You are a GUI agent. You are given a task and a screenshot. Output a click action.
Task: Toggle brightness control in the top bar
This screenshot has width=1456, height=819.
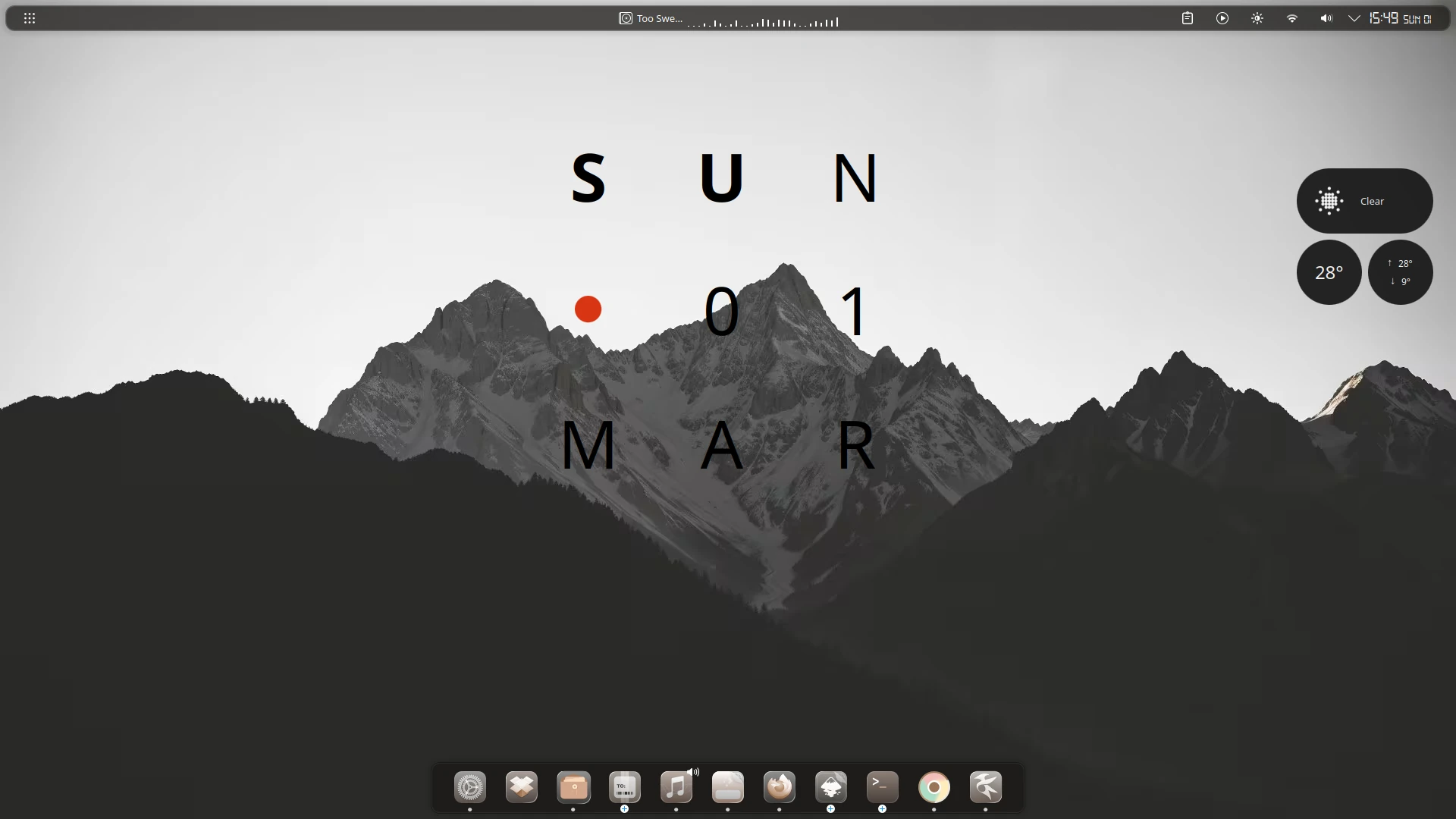point(1257,18)
